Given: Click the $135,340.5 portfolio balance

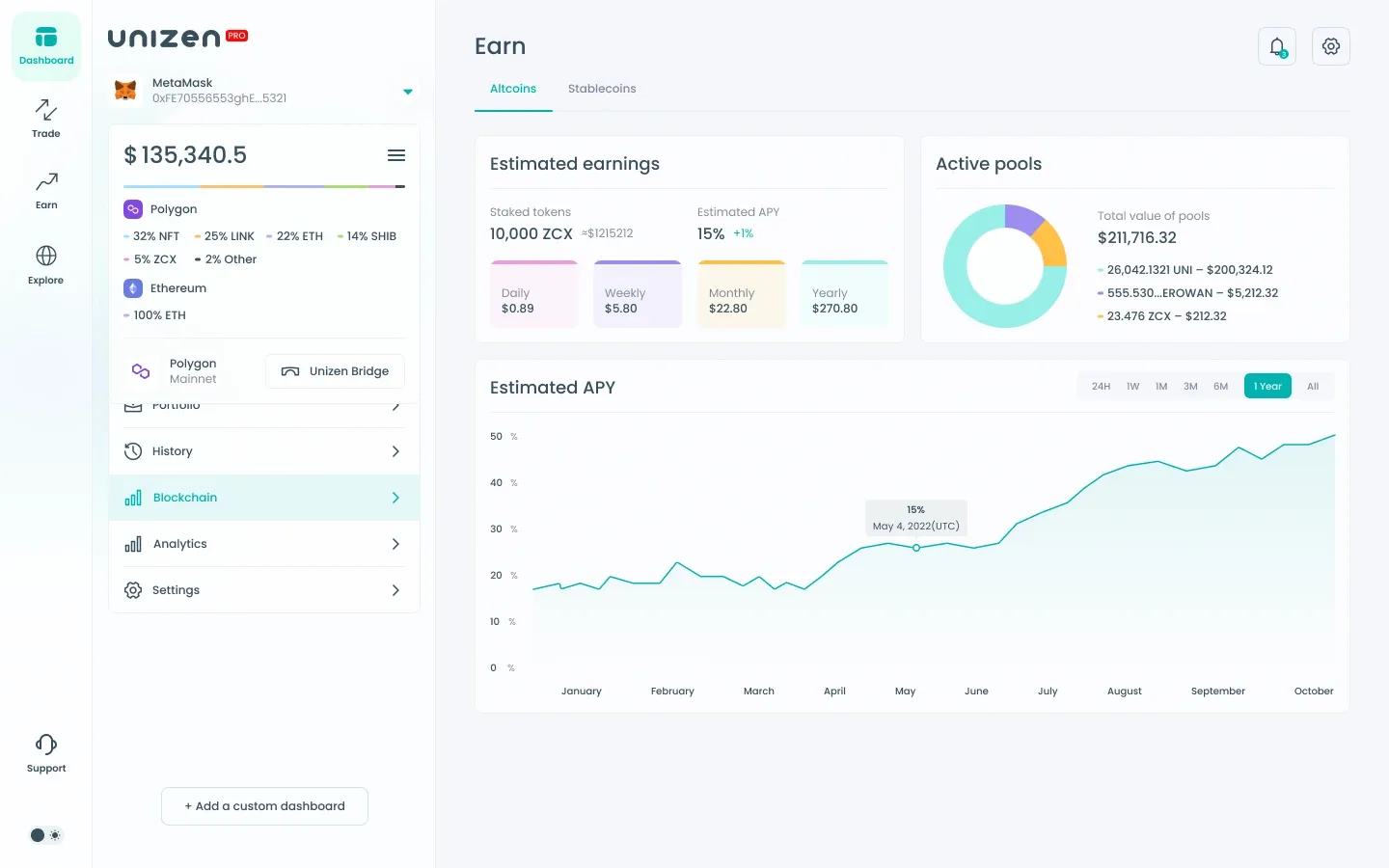Looking at the screenshot, I should pos(185,155).
